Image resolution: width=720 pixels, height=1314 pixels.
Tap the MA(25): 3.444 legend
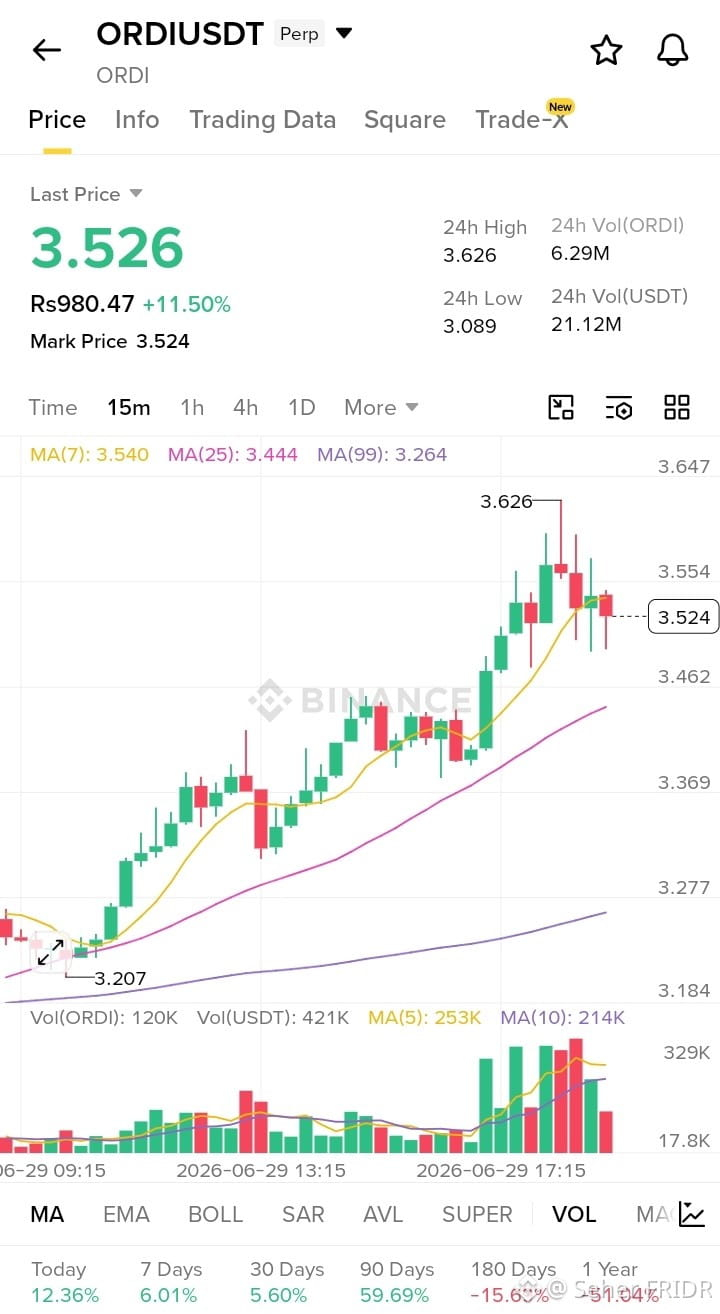pos(233,454)
